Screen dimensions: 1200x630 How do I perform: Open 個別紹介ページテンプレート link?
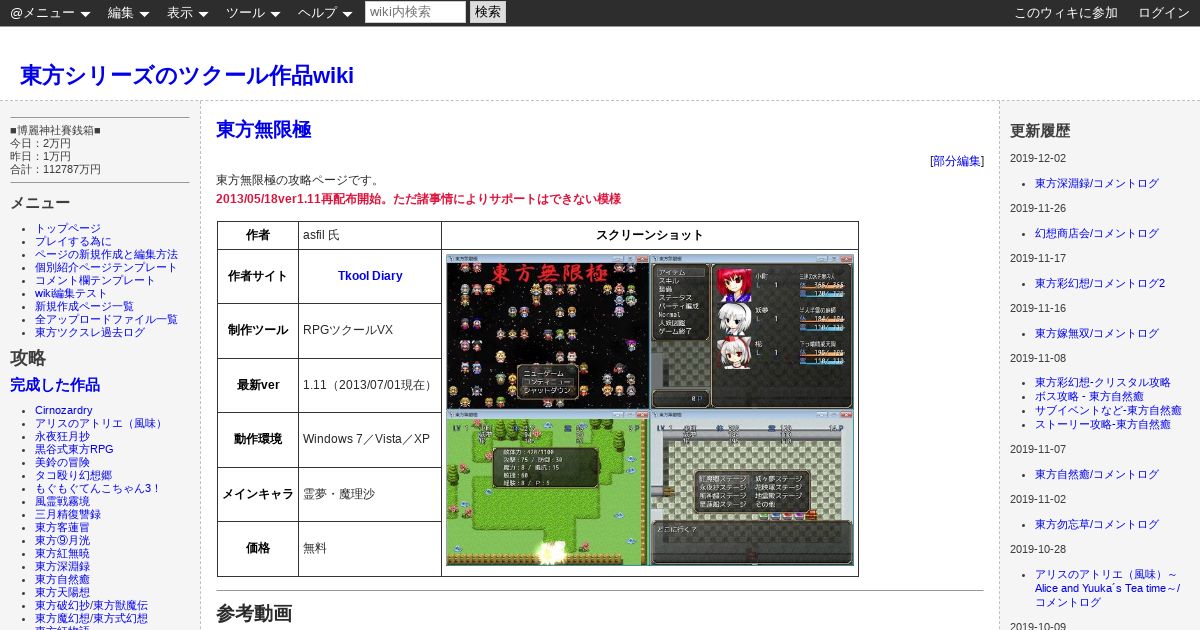[106, 268]
